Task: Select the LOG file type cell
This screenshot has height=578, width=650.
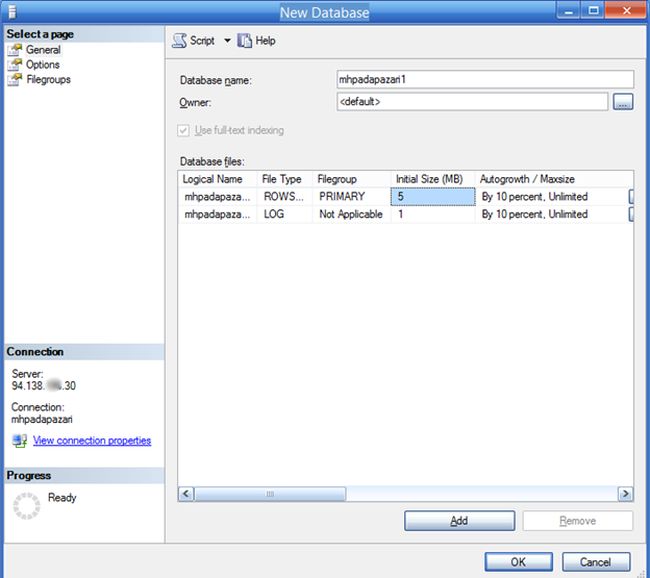Action: tap(285, 214)
